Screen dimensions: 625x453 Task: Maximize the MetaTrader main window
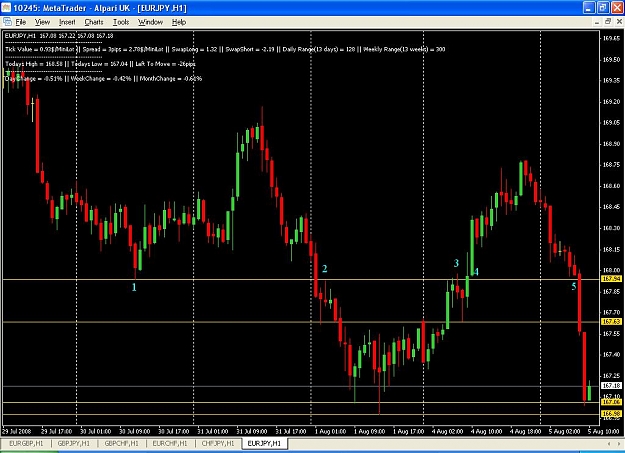click(x=603, y=8)
